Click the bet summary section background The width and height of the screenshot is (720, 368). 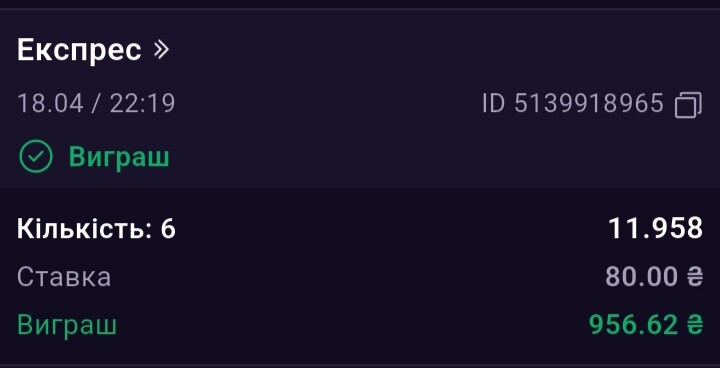tap(360, 277)
